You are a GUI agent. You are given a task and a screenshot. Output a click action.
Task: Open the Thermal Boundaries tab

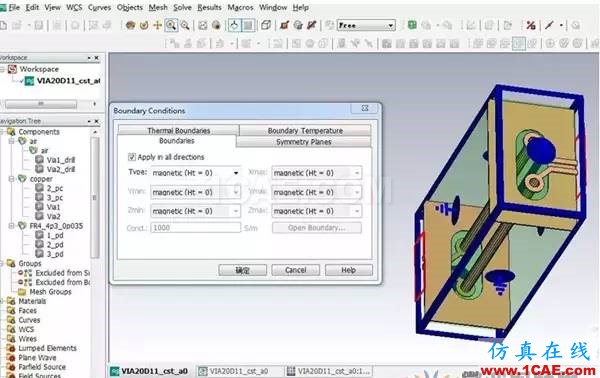tap(179, 130)
